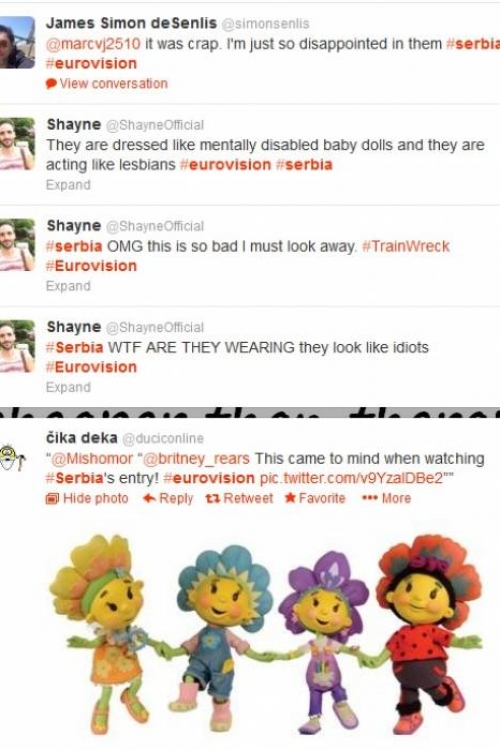Click the Reply arrow icon
The width and height of the screenshot is (500, 750).
click(x=149, y=498)
